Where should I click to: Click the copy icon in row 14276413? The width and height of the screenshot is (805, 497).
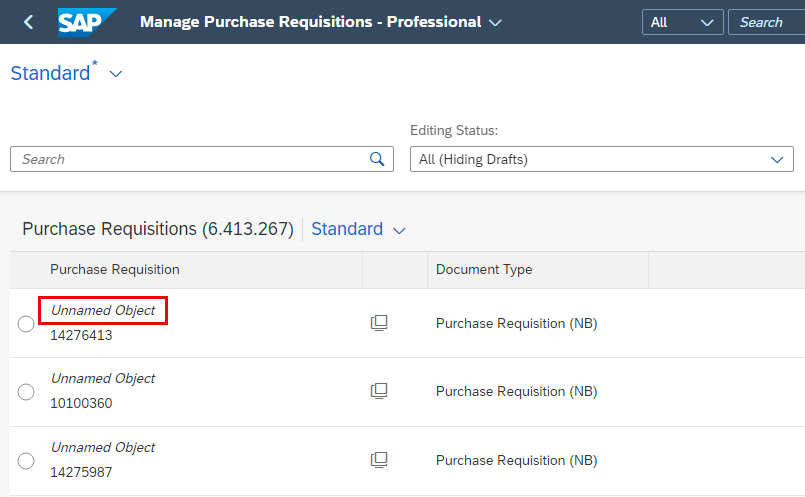(379, 323)
